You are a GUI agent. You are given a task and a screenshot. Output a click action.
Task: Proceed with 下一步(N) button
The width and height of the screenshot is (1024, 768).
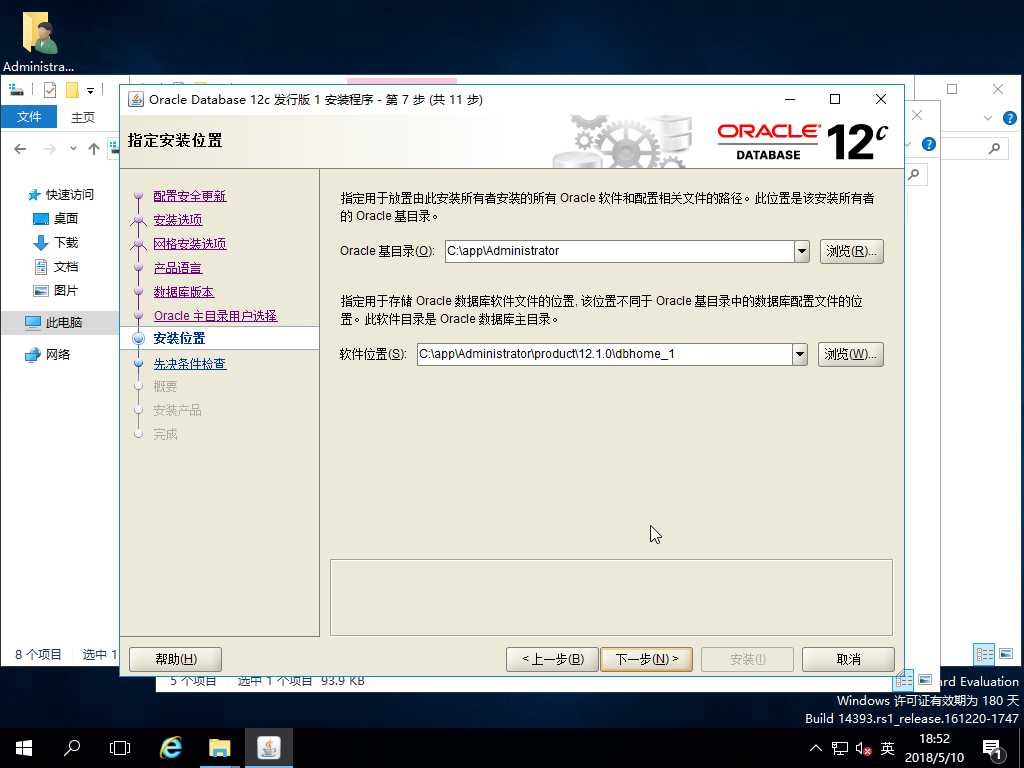pos(647,660)
